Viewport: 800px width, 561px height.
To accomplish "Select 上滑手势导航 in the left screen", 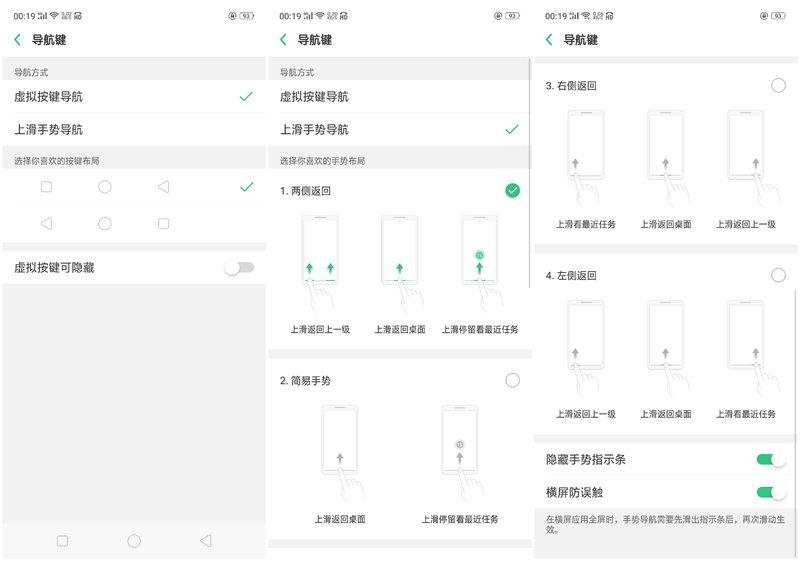I will pos(134,129).
